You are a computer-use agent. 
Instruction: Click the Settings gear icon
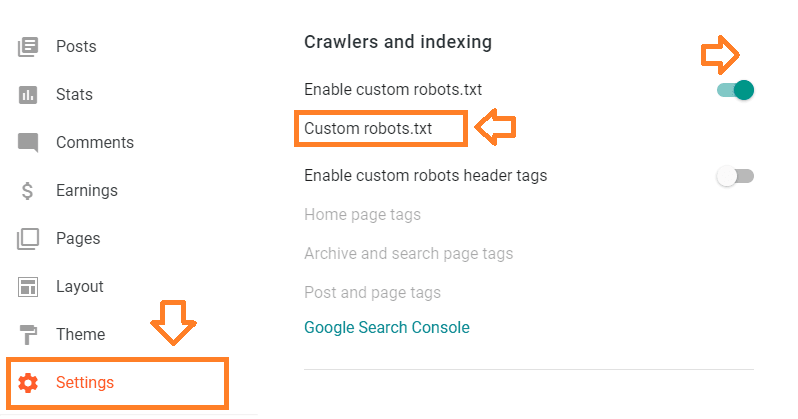28,383
